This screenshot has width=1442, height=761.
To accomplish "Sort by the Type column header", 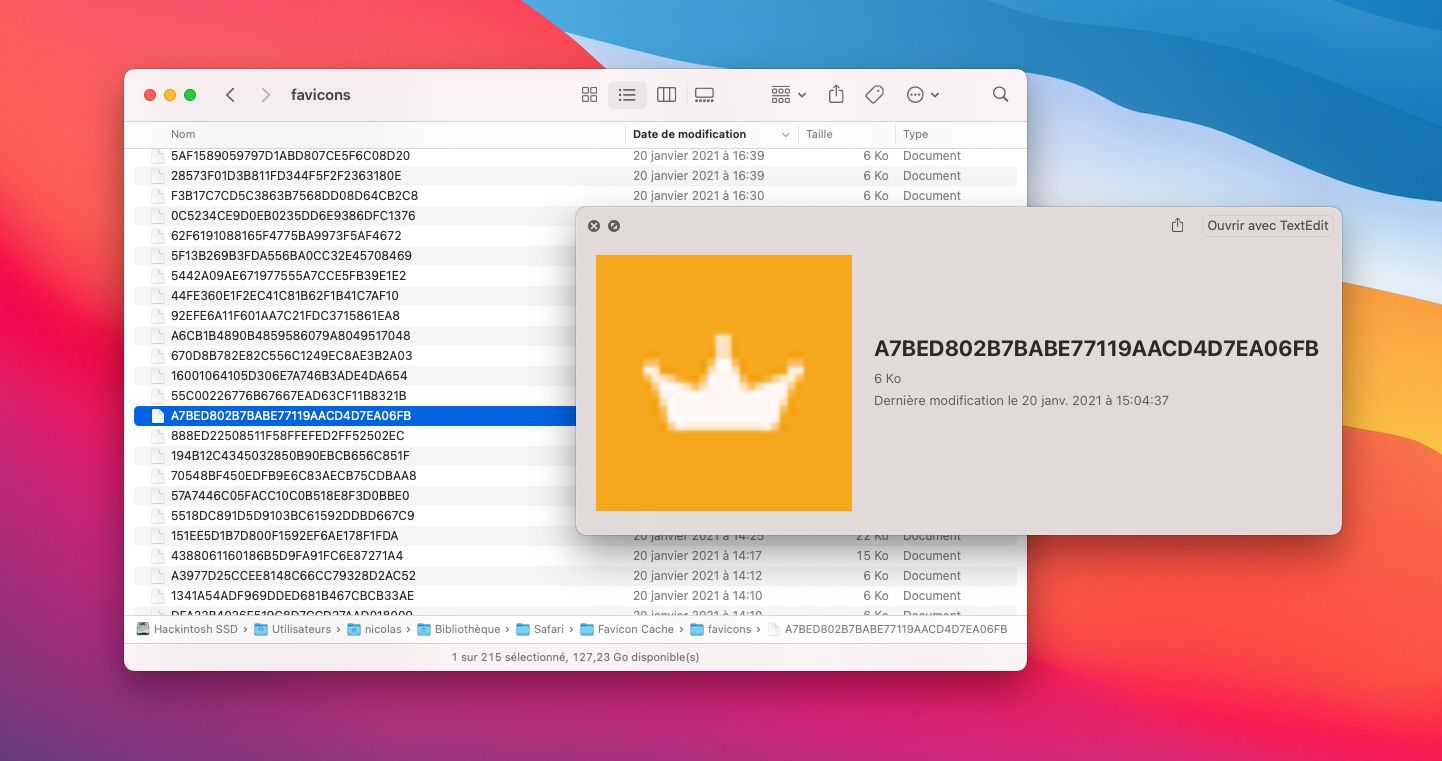I will coord(915,134).
